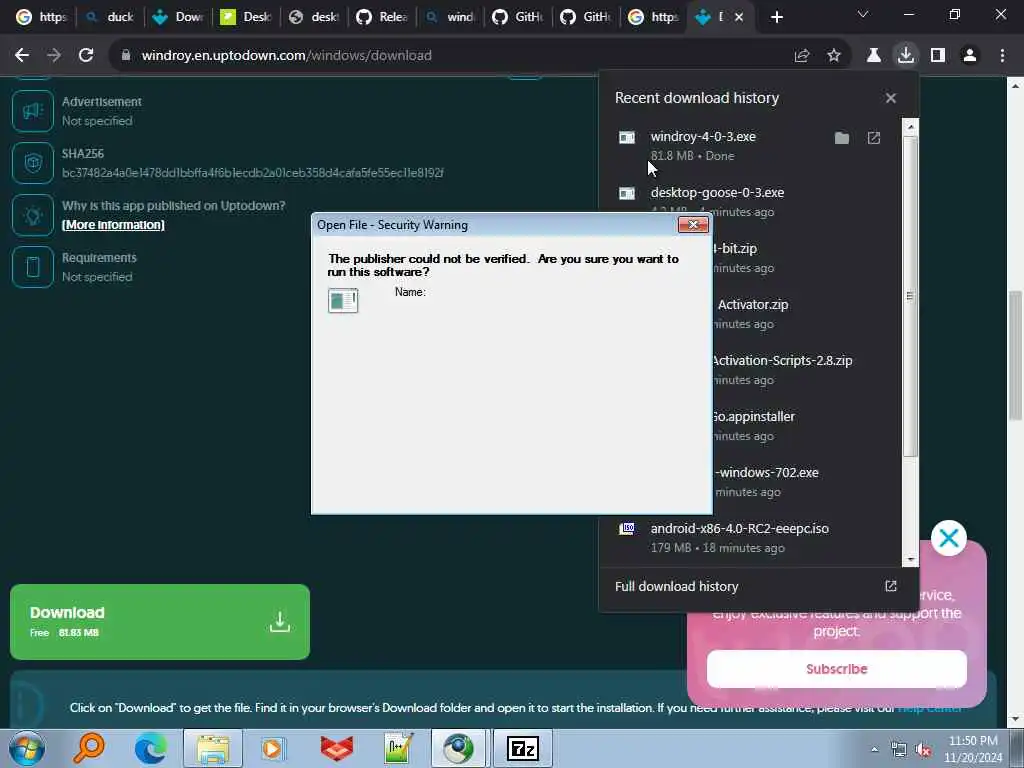Open full download history external icon
1024x768 pixels.
[x=891, y=586]
